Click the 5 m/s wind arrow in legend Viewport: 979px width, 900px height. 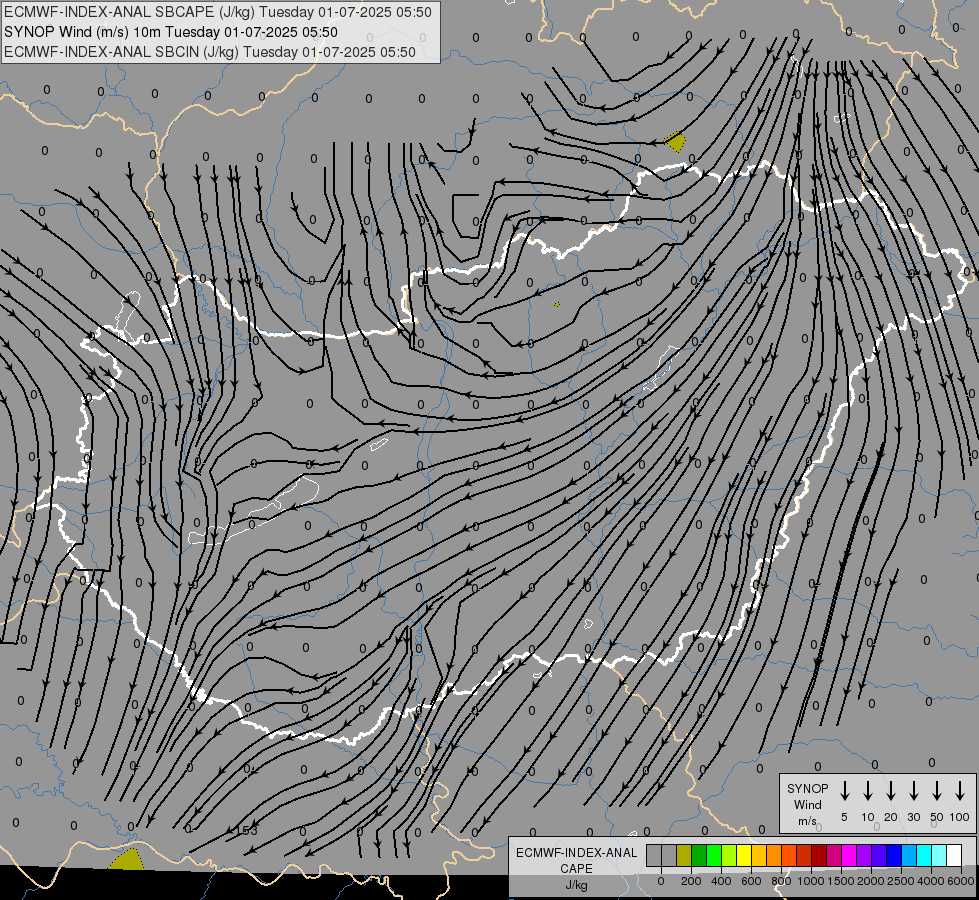845,791
